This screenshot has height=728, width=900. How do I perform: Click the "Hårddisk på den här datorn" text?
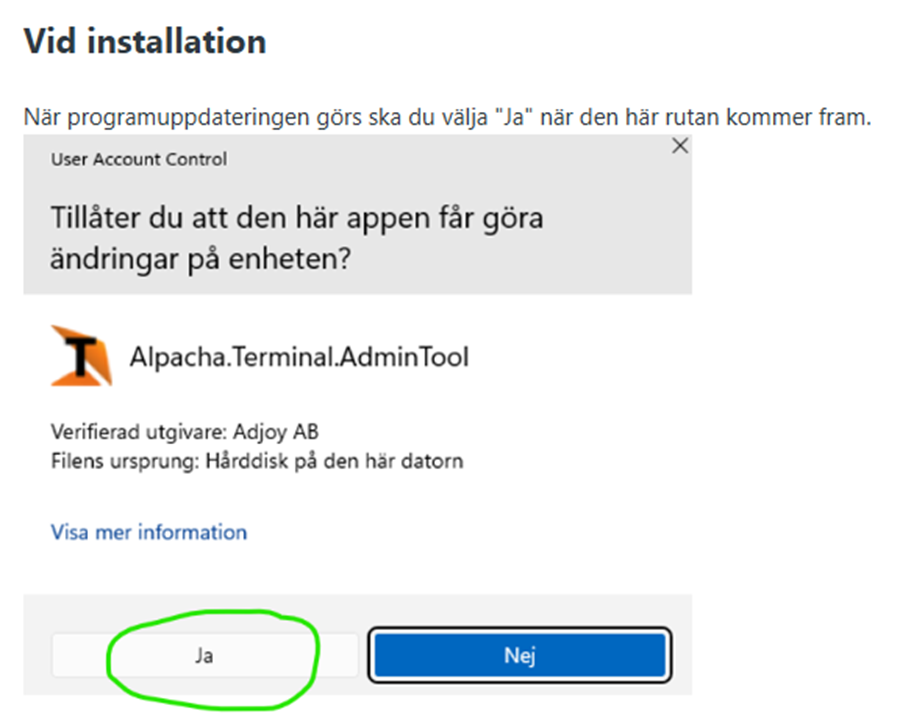[335, 461]
